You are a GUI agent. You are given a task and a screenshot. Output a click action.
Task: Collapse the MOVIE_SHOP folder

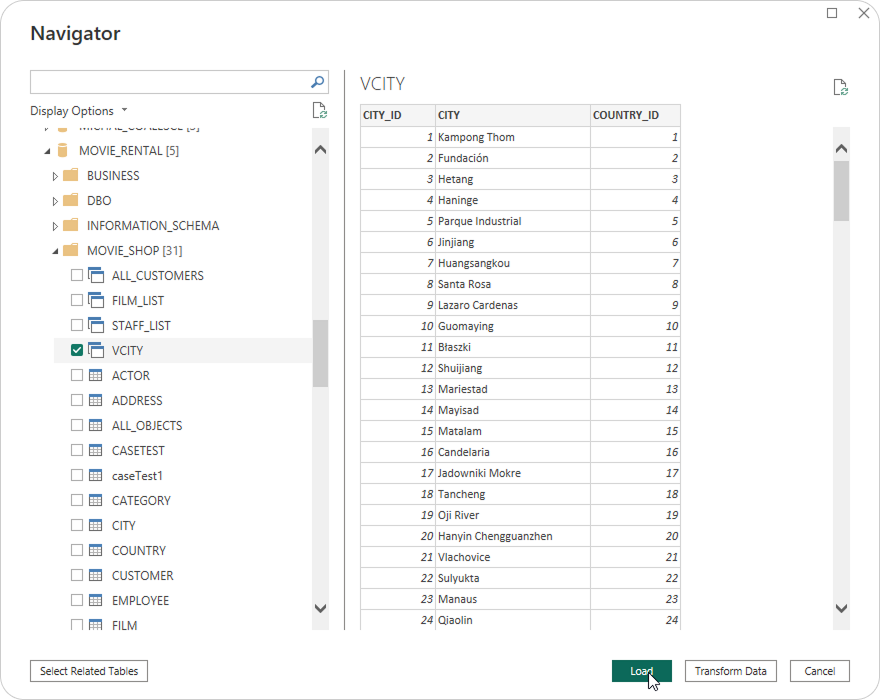click(x=56, y=251)
